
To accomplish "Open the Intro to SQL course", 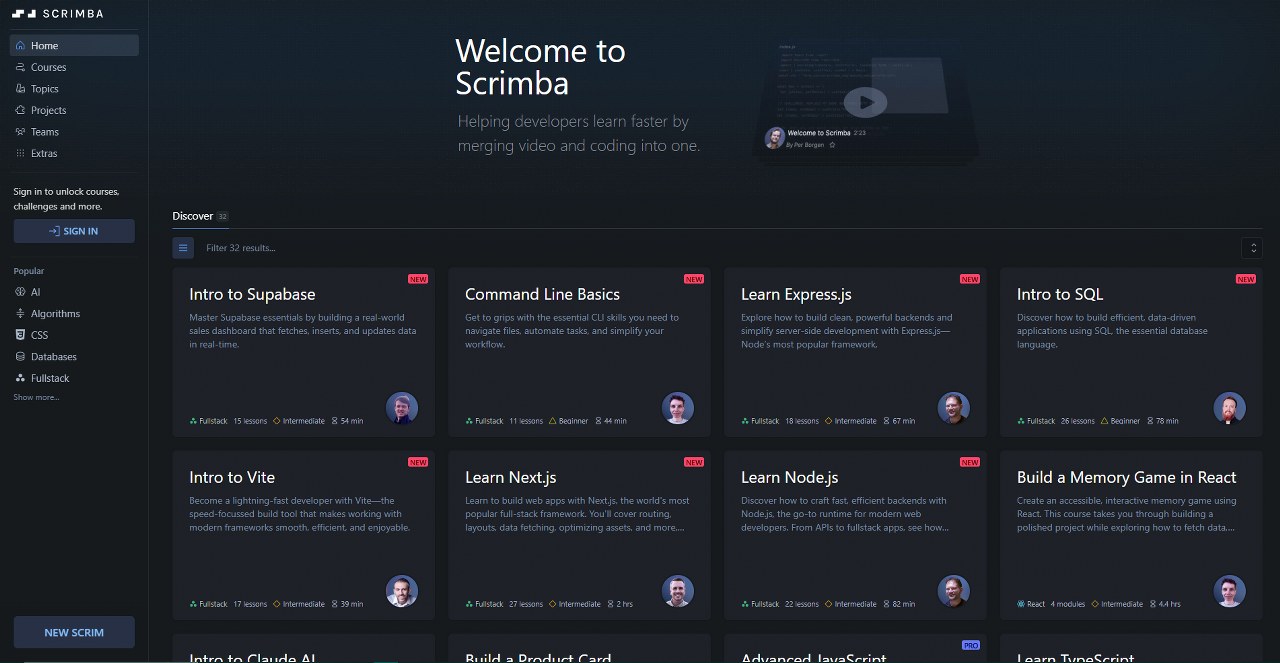I will (1132, 352).
